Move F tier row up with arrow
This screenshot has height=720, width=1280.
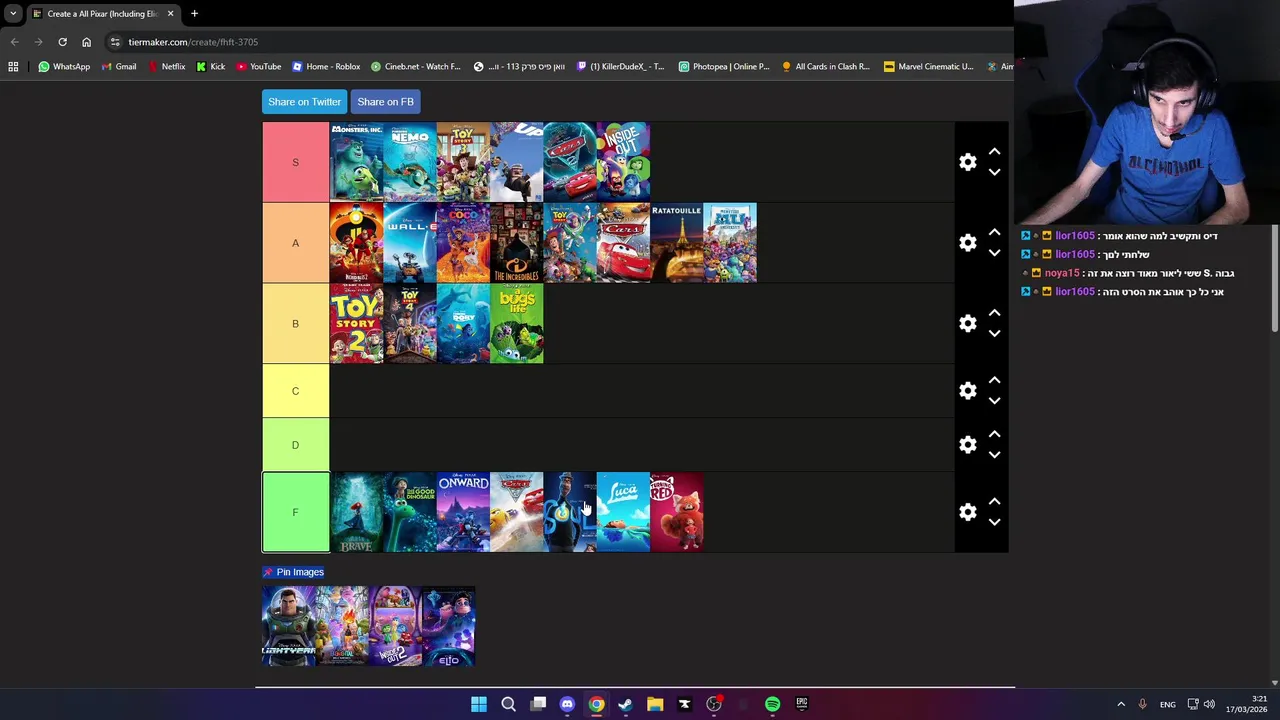(x=994, y=502)
